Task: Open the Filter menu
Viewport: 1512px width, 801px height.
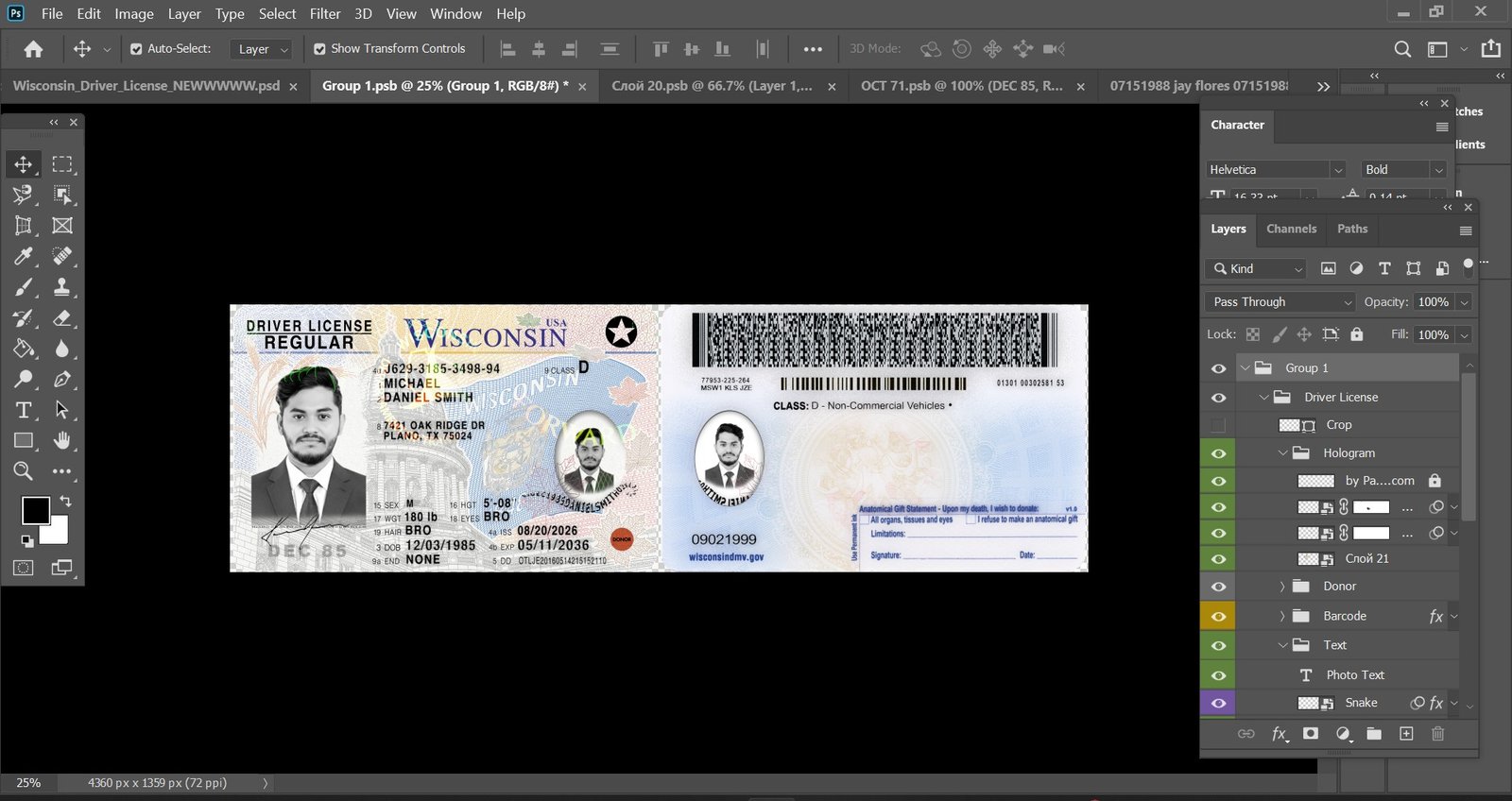Action: (325, 14)
